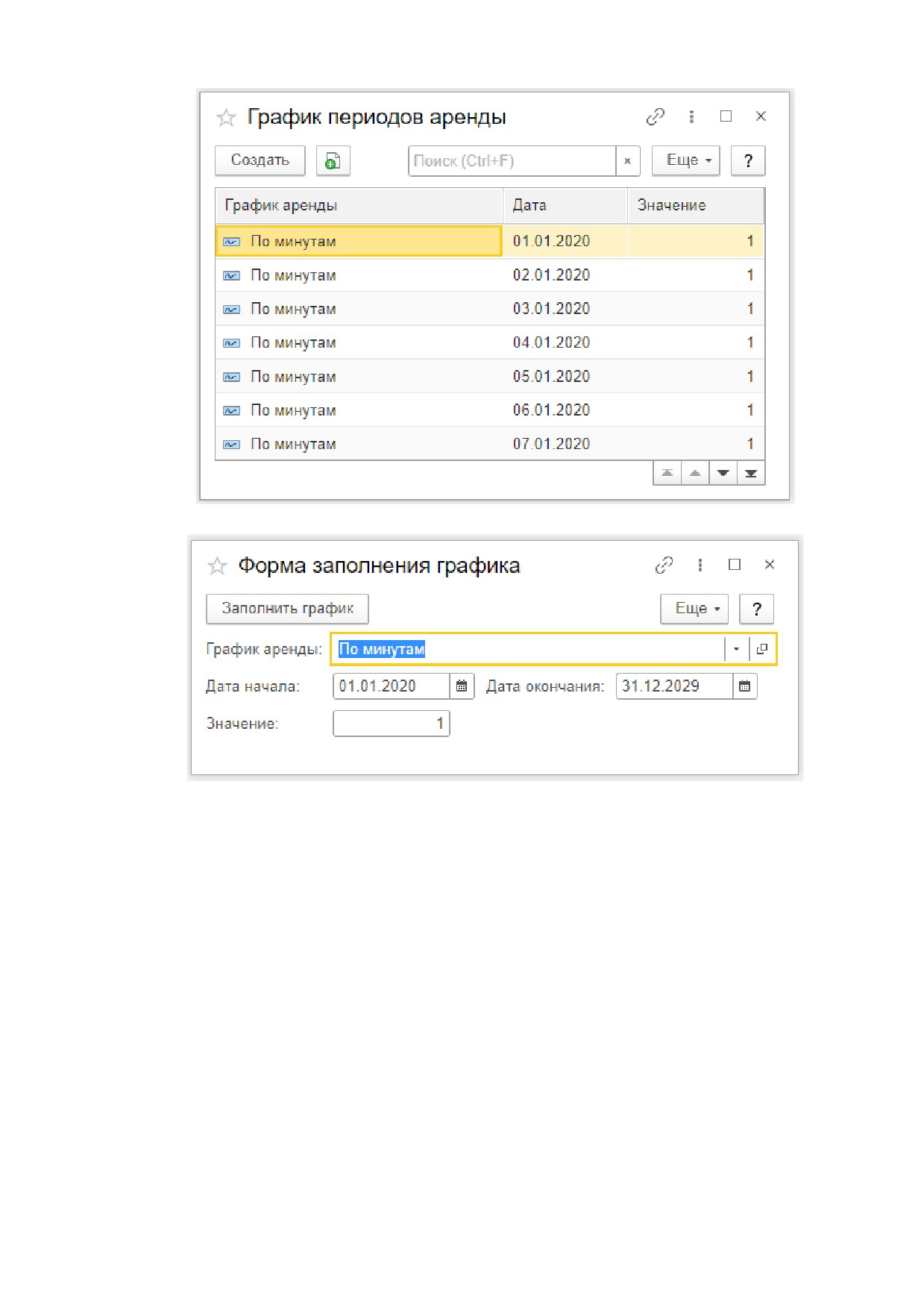This screenshot has width=924, height=1307.
Task: Select row icon for date 04.01.2020
Action: tap(232, 343)
